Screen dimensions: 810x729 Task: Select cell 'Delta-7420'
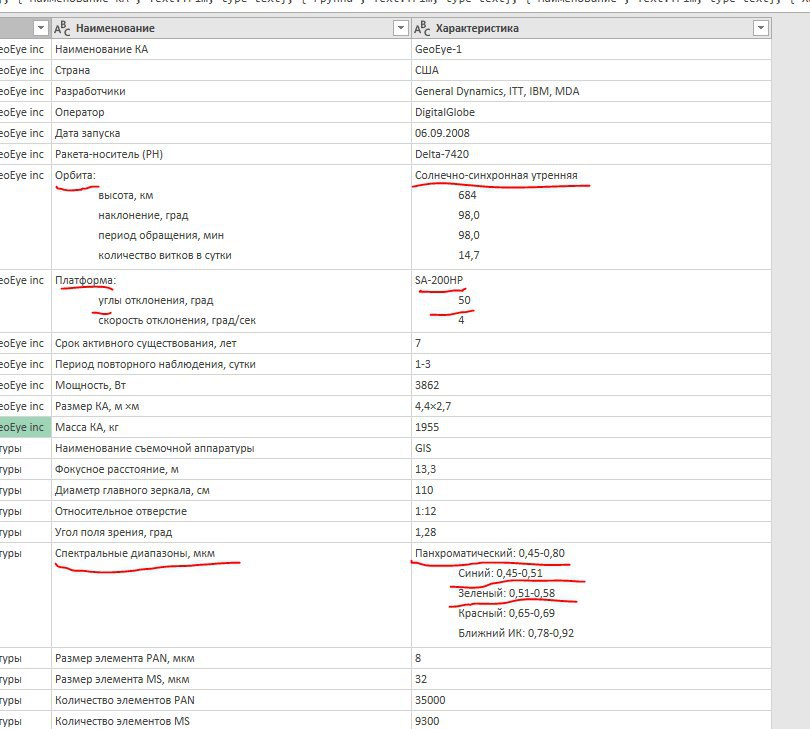click(591, 154)
